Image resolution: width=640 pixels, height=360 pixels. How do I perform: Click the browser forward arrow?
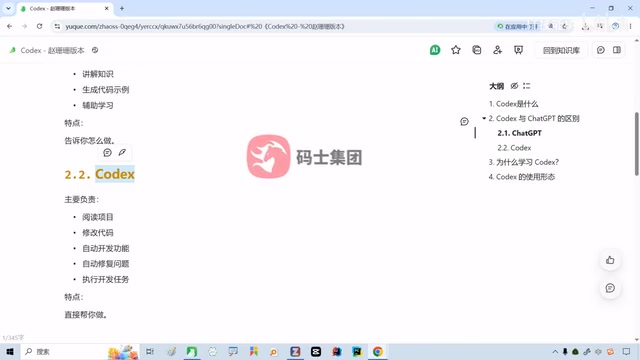[x=24, y=26]
